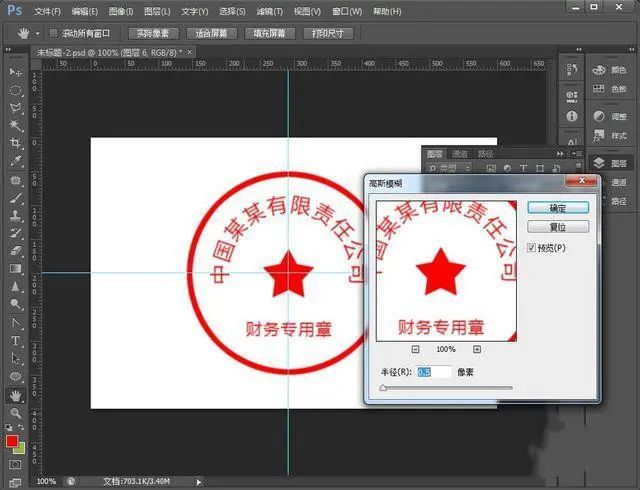Click the Lasso tool icon

pos(15,107)
